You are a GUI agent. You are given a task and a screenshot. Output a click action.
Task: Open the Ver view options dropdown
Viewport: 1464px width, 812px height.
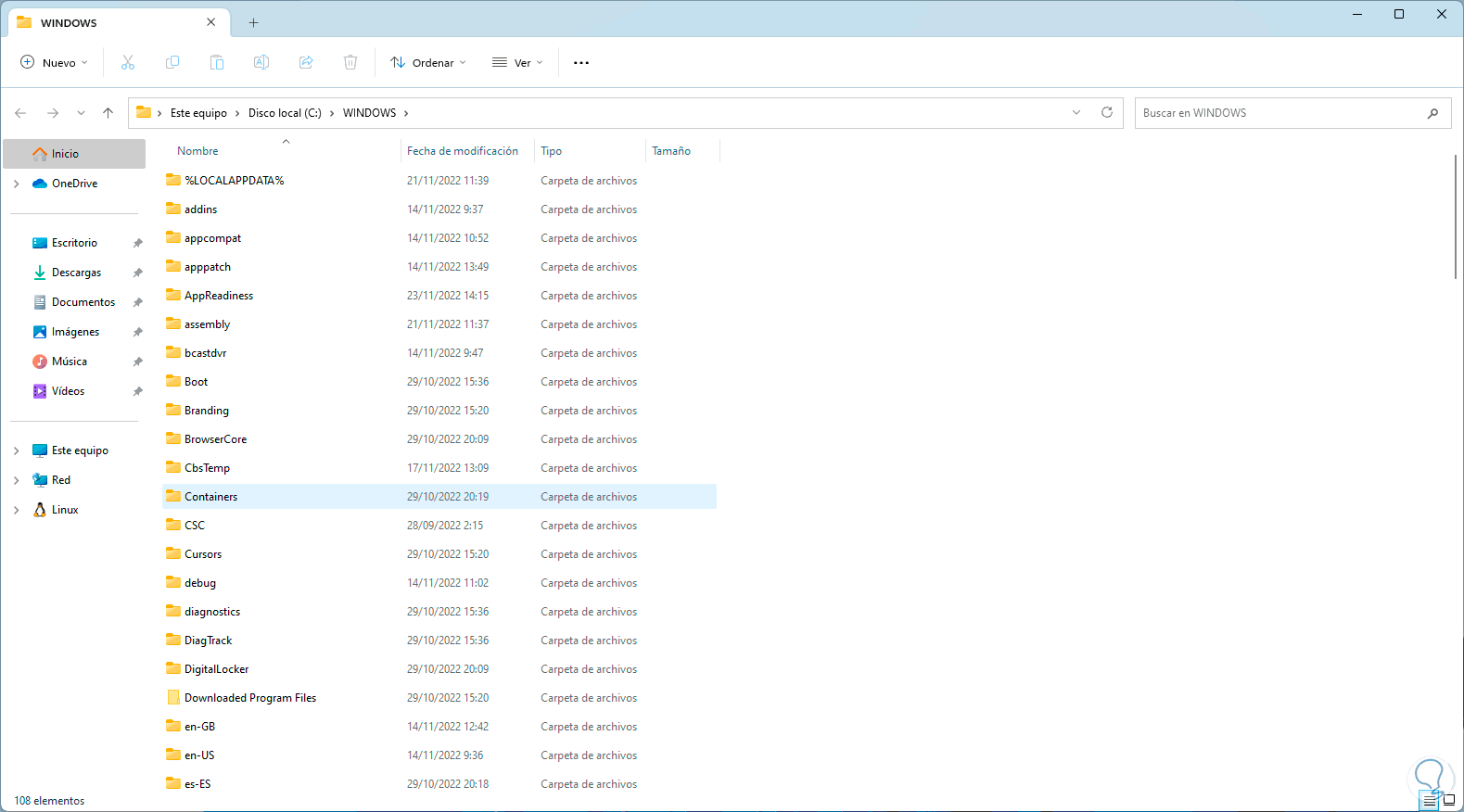[x=517, y=63]
